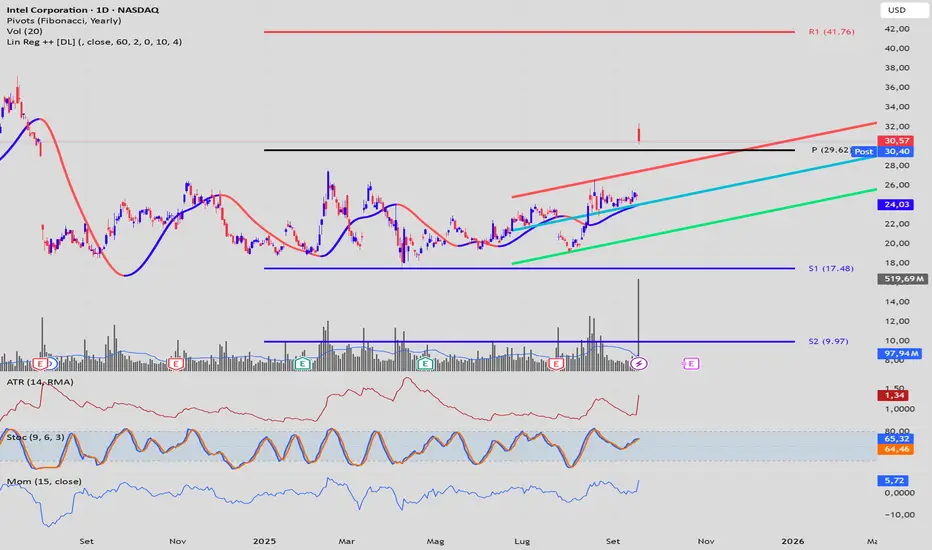Screen dimensions: 932x550
Task: Click the red 30,57 last price label
Action: click(x=896, y=141)
